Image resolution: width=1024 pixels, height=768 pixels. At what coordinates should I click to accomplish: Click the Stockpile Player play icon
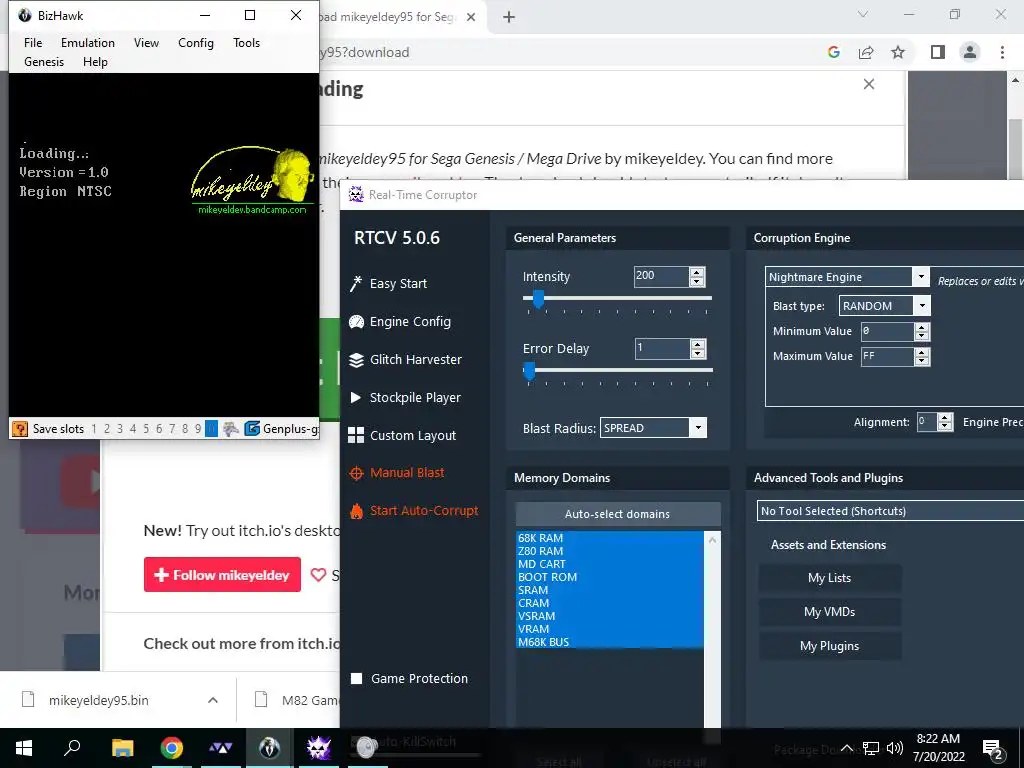pos(356,397)
